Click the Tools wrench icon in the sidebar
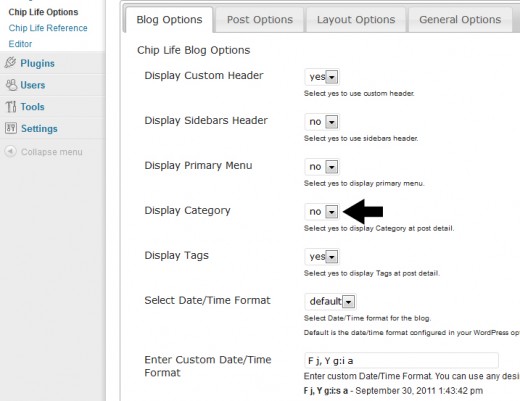 [11, 107]
